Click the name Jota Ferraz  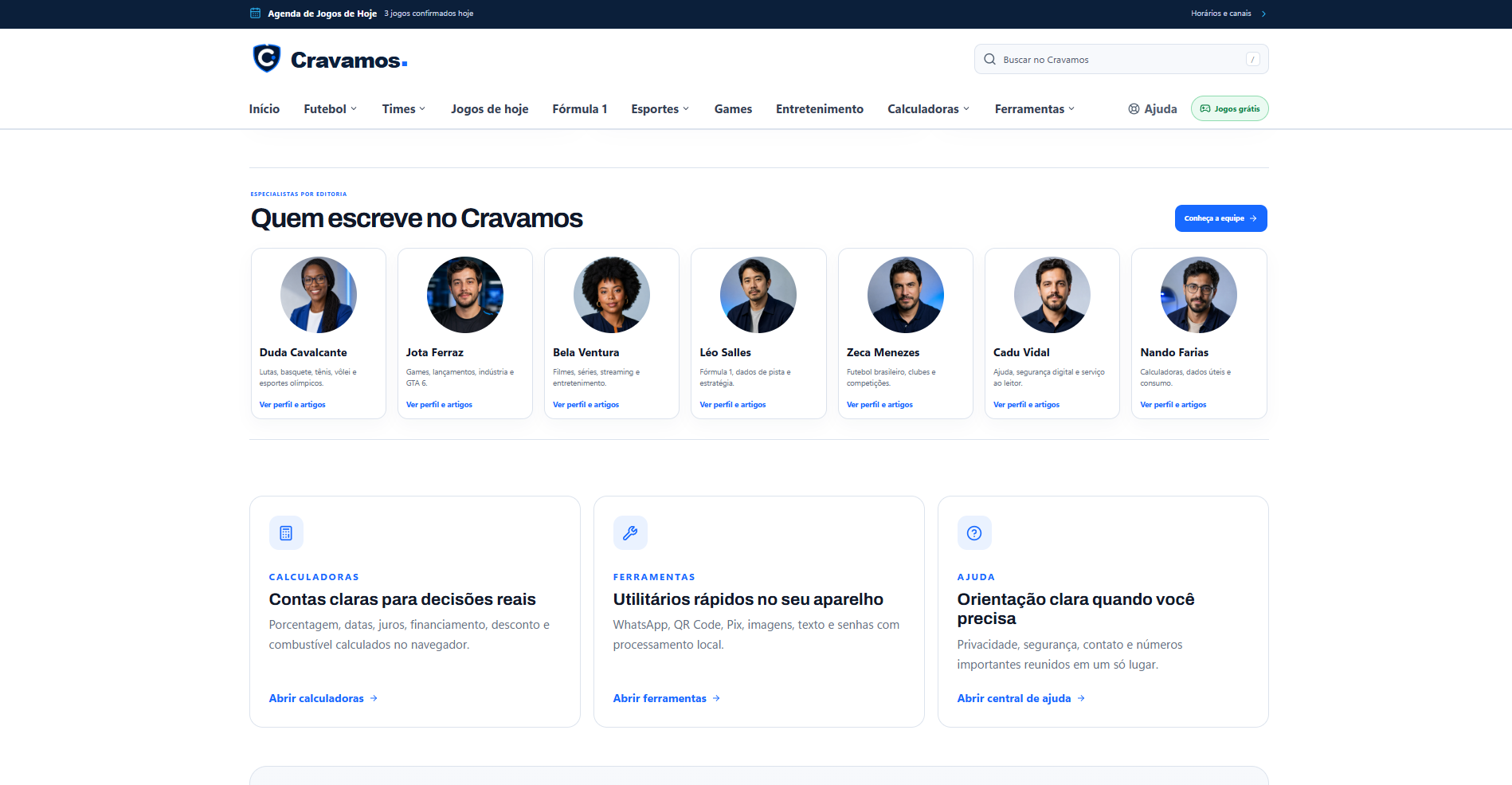(x=435, y=352)
